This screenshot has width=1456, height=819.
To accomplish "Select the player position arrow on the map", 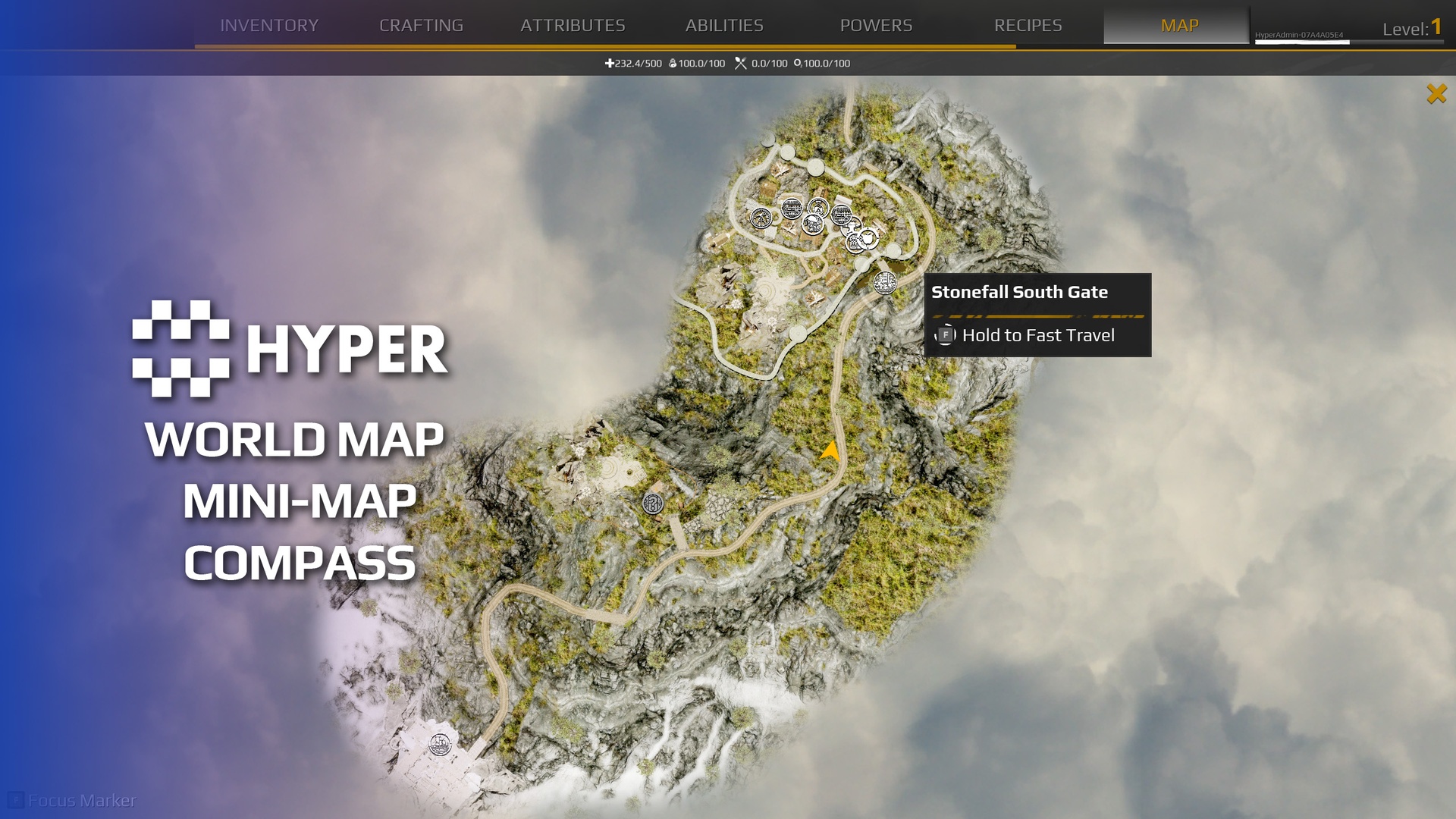I will (829, 450).
